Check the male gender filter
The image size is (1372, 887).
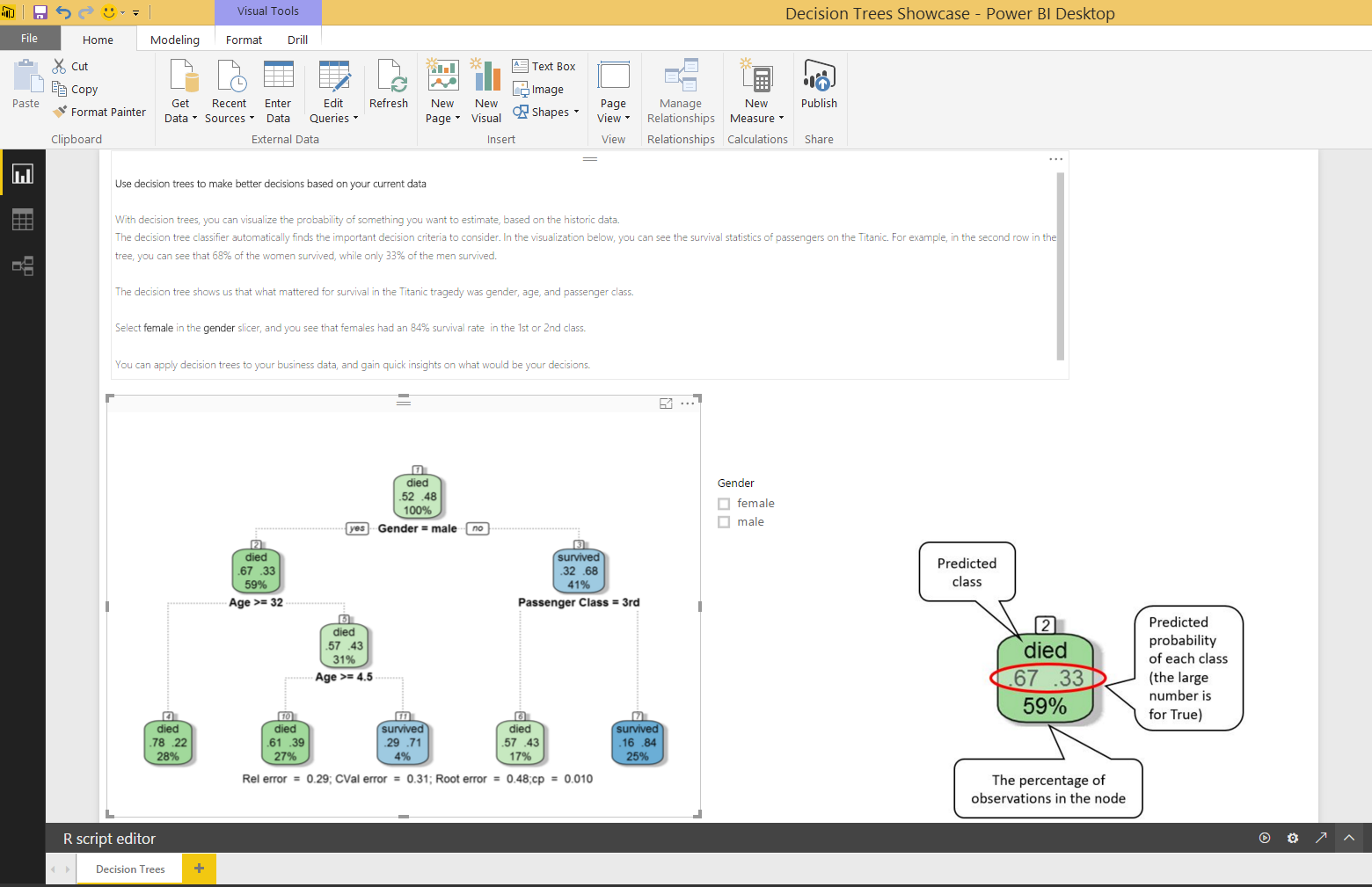pos(724,521)
